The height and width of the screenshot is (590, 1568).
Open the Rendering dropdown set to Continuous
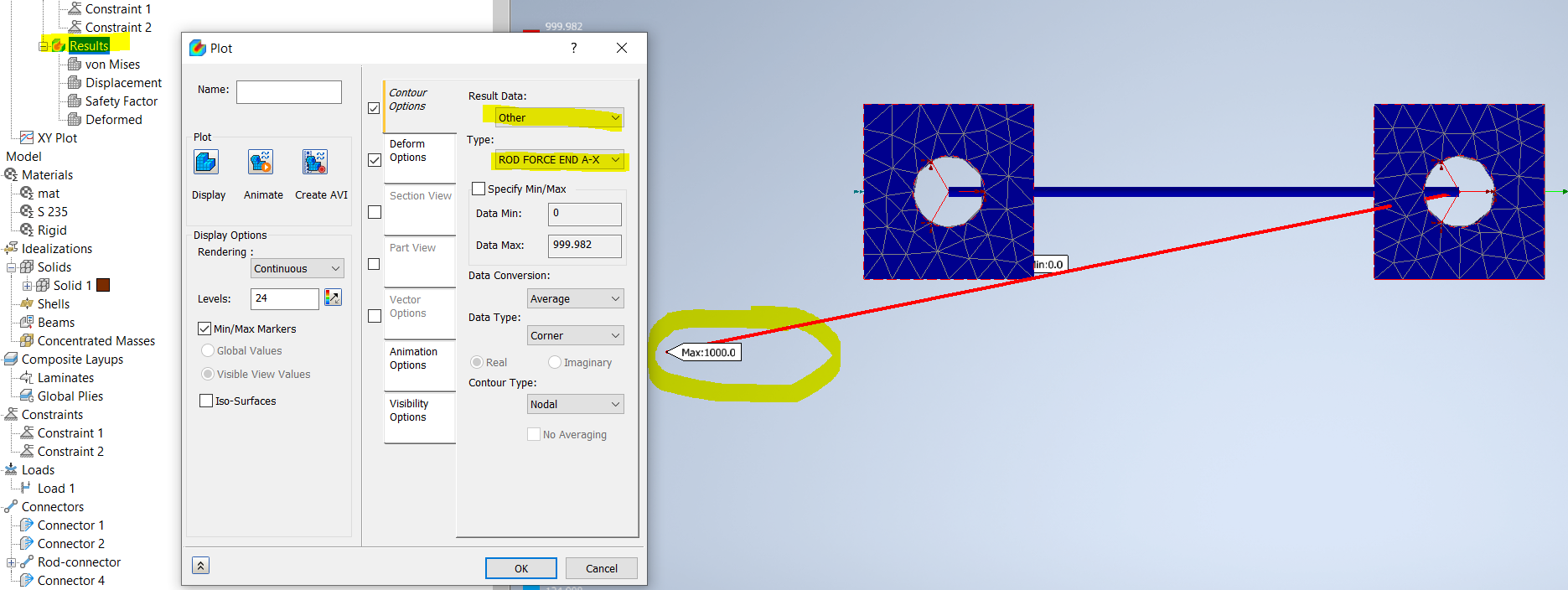point(298,268)
